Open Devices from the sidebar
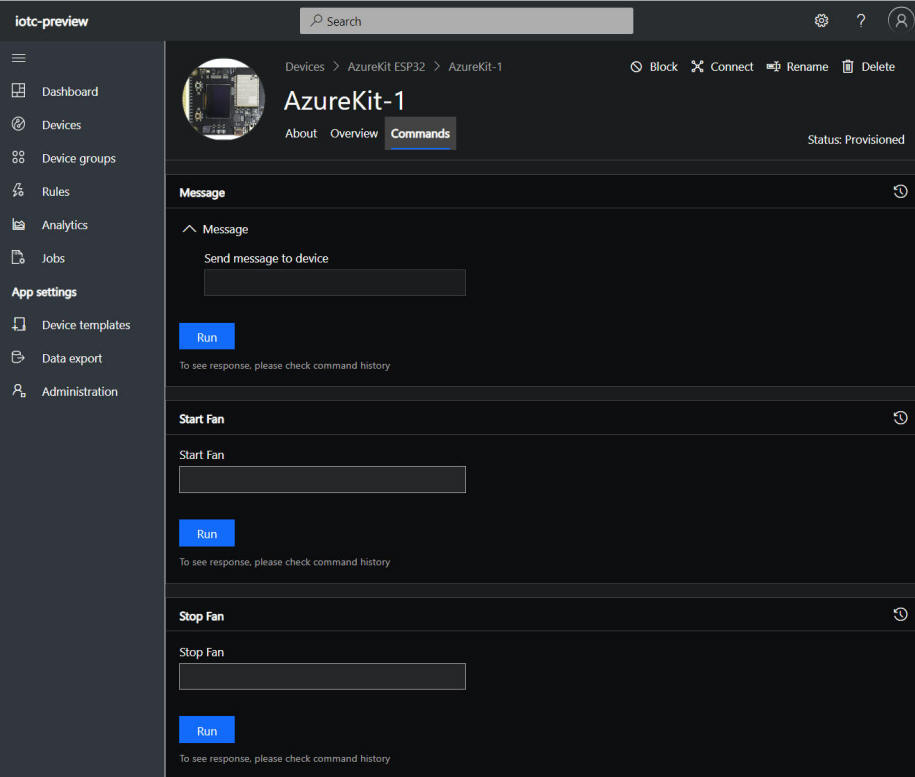 click(x=61, y=125)
